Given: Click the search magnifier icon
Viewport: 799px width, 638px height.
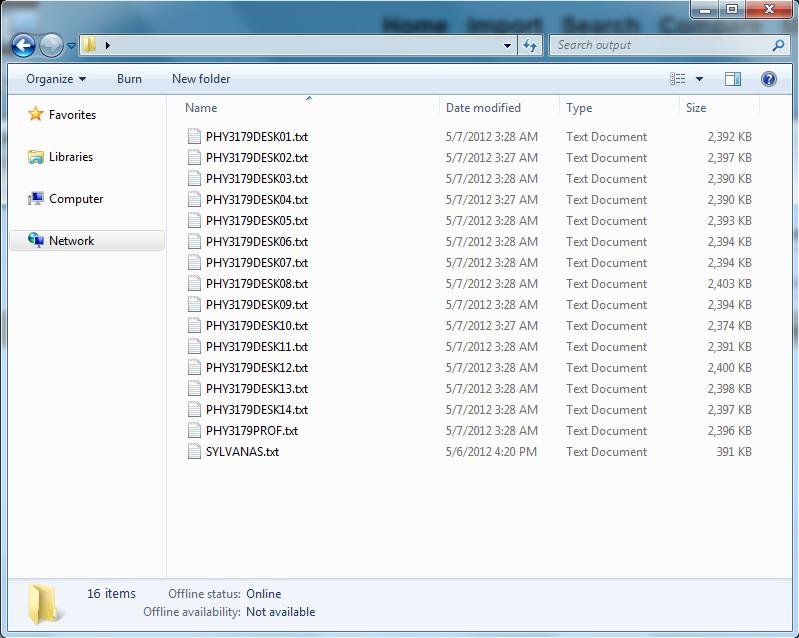Looking at the screenshot, I should (778, 45).
